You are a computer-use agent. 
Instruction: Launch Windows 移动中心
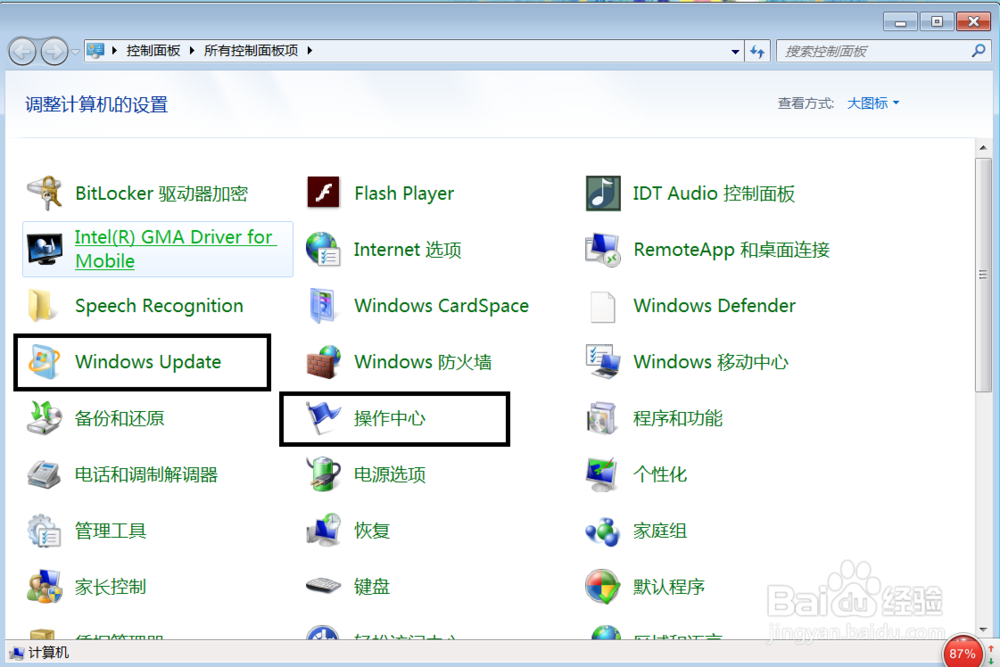coord(714,361)
